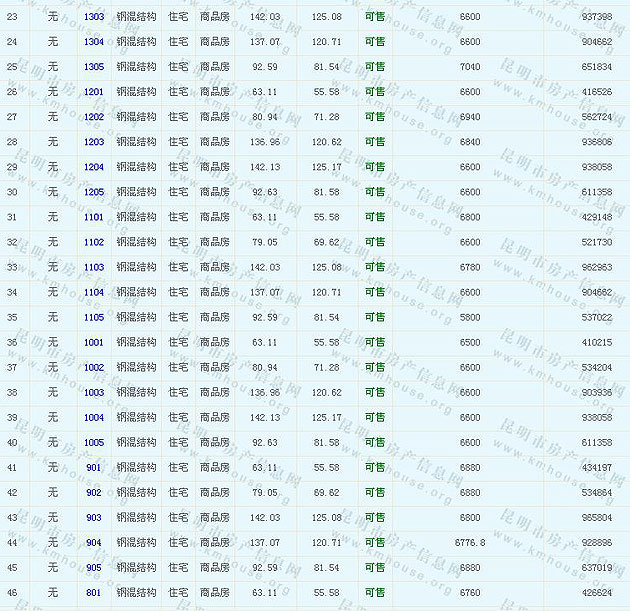Select room 1305 in the listing
630x611 pixels.
[94, 67]
